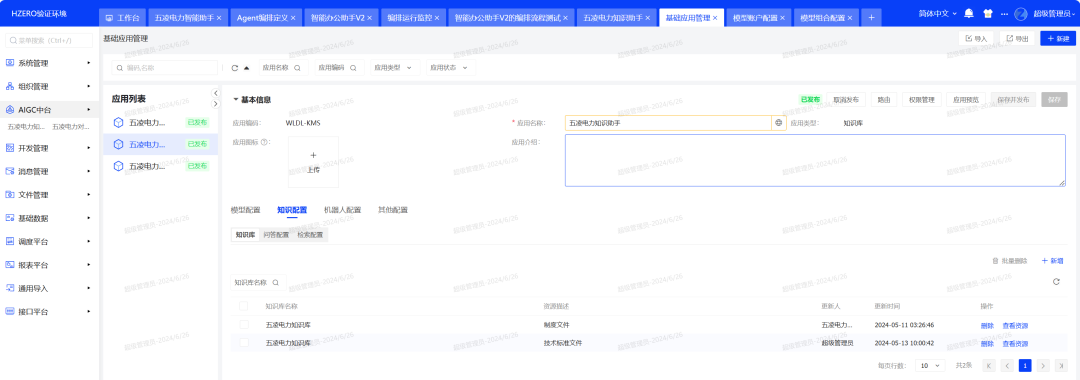
Task: Close the 五凌电力智能助手 tab
Action: coord(219,18)
